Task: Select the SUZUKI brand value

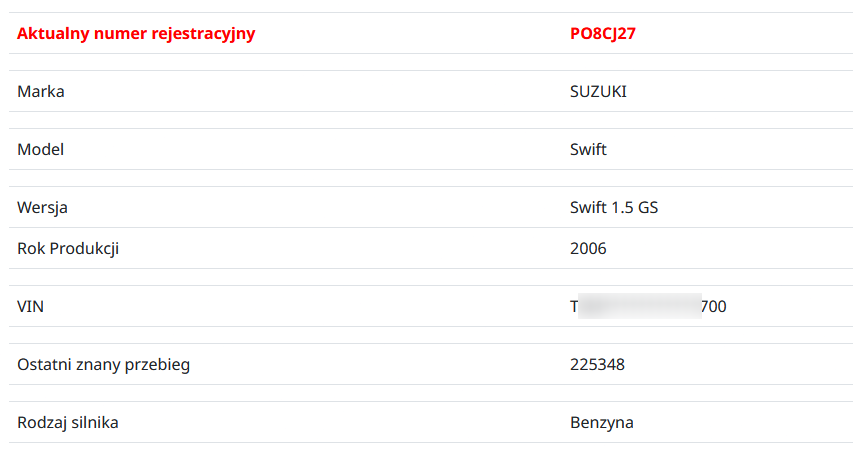Action: (598, 91)
